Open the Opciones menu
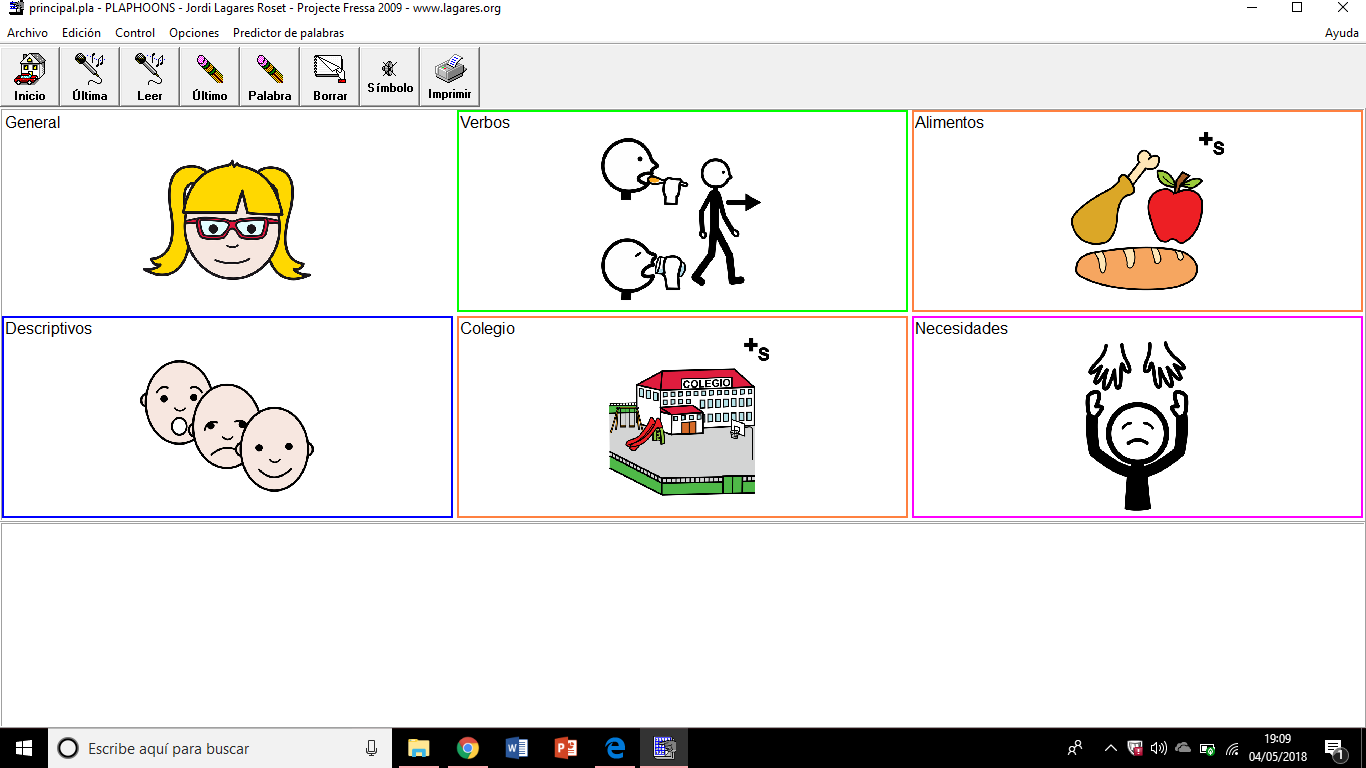Screen dimensions: 1366x768 [x=194, y=33]
